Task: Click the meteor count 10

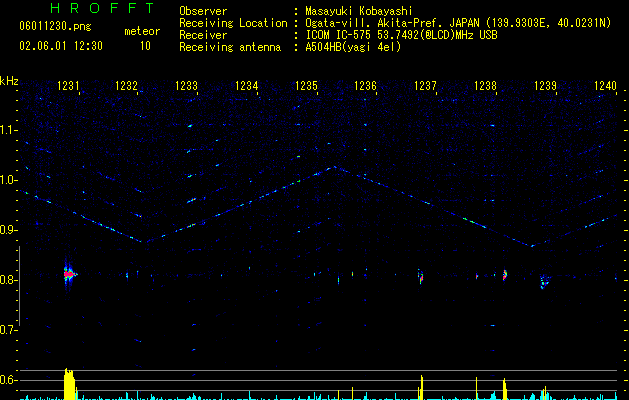Action: (145, 46)
